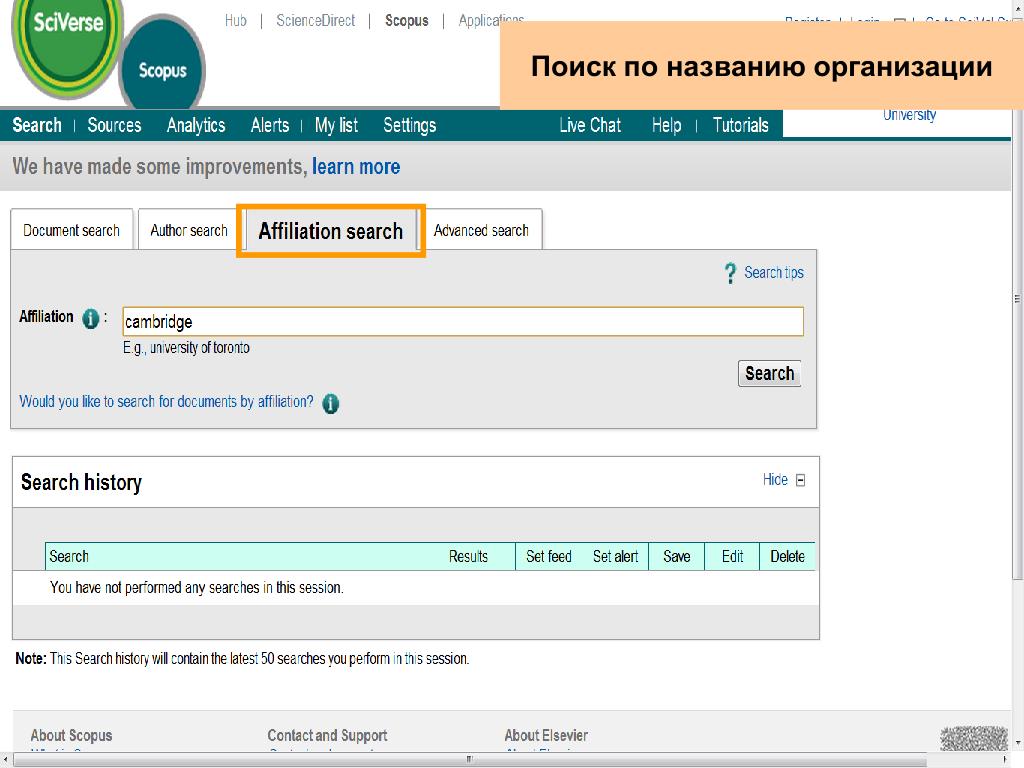Open the Analytics menu item
Image resolution: width=1024 pixels, height=768 pixels.
coord(196,125)
